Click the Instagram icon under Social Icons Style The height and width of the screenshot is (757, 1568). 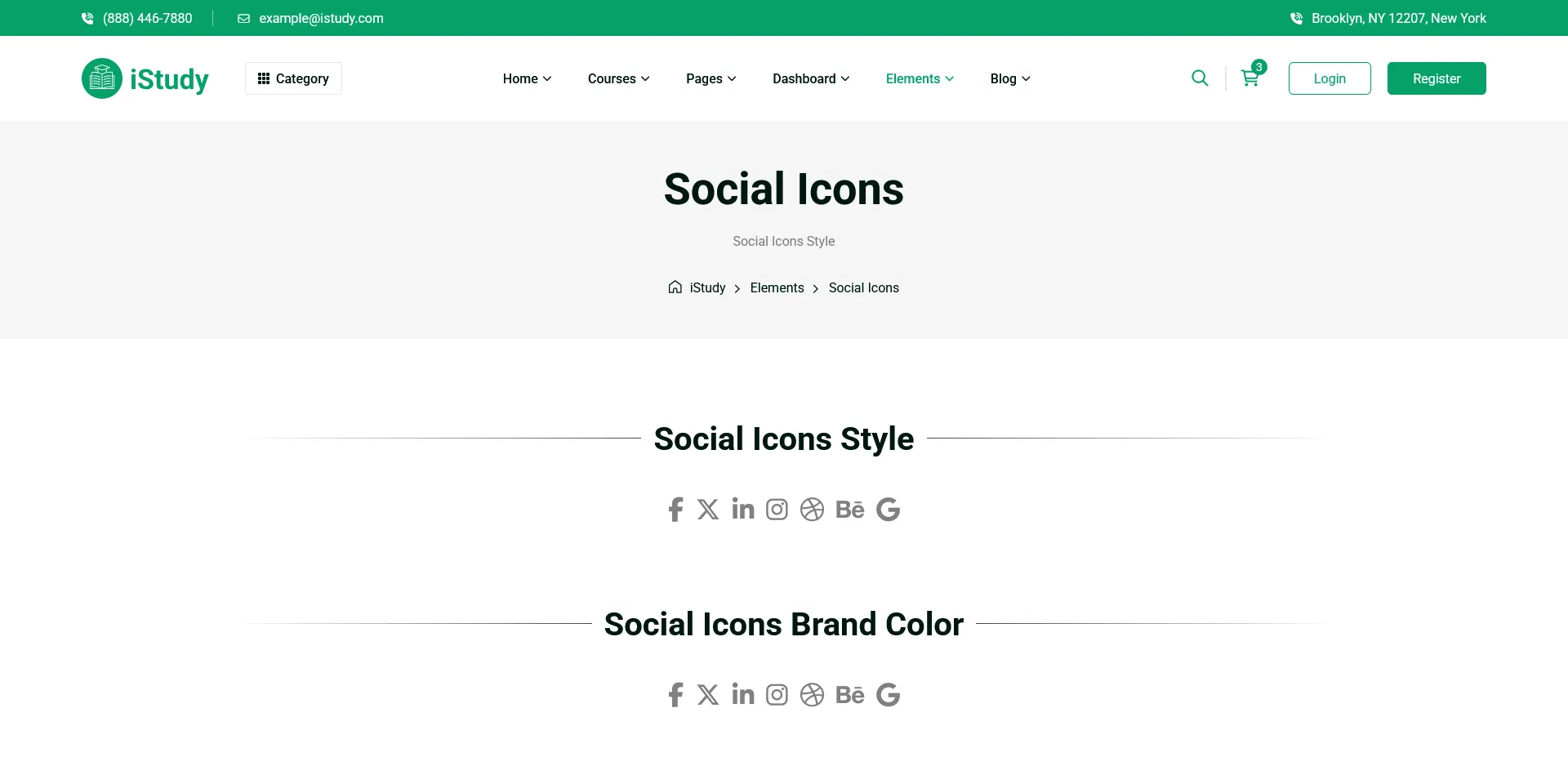pyautogui.click(x=777, y=510)
